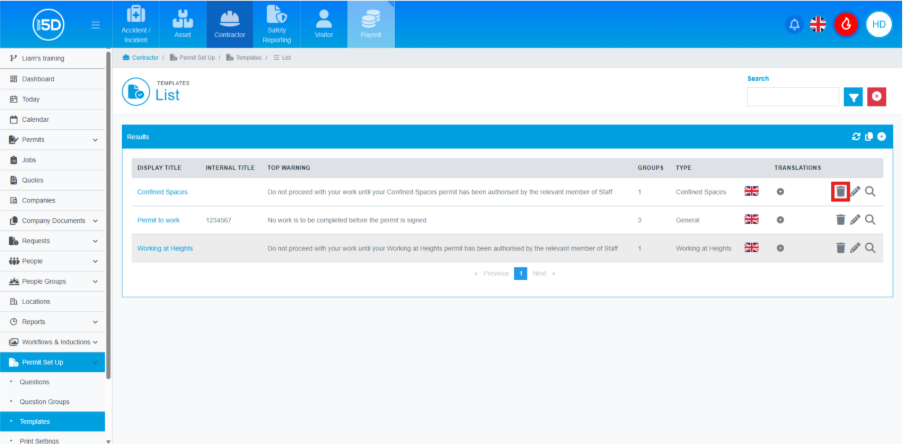Focus the Search input field
Screen dimensions: 903x444
click(x=792, y=96)
